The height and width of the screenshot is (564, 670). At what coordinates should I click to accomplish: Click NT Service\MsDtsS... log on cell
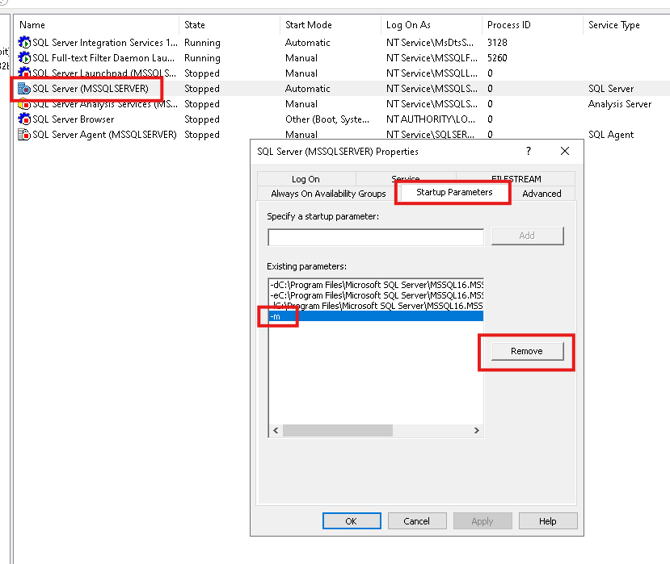tap(430, 42)
